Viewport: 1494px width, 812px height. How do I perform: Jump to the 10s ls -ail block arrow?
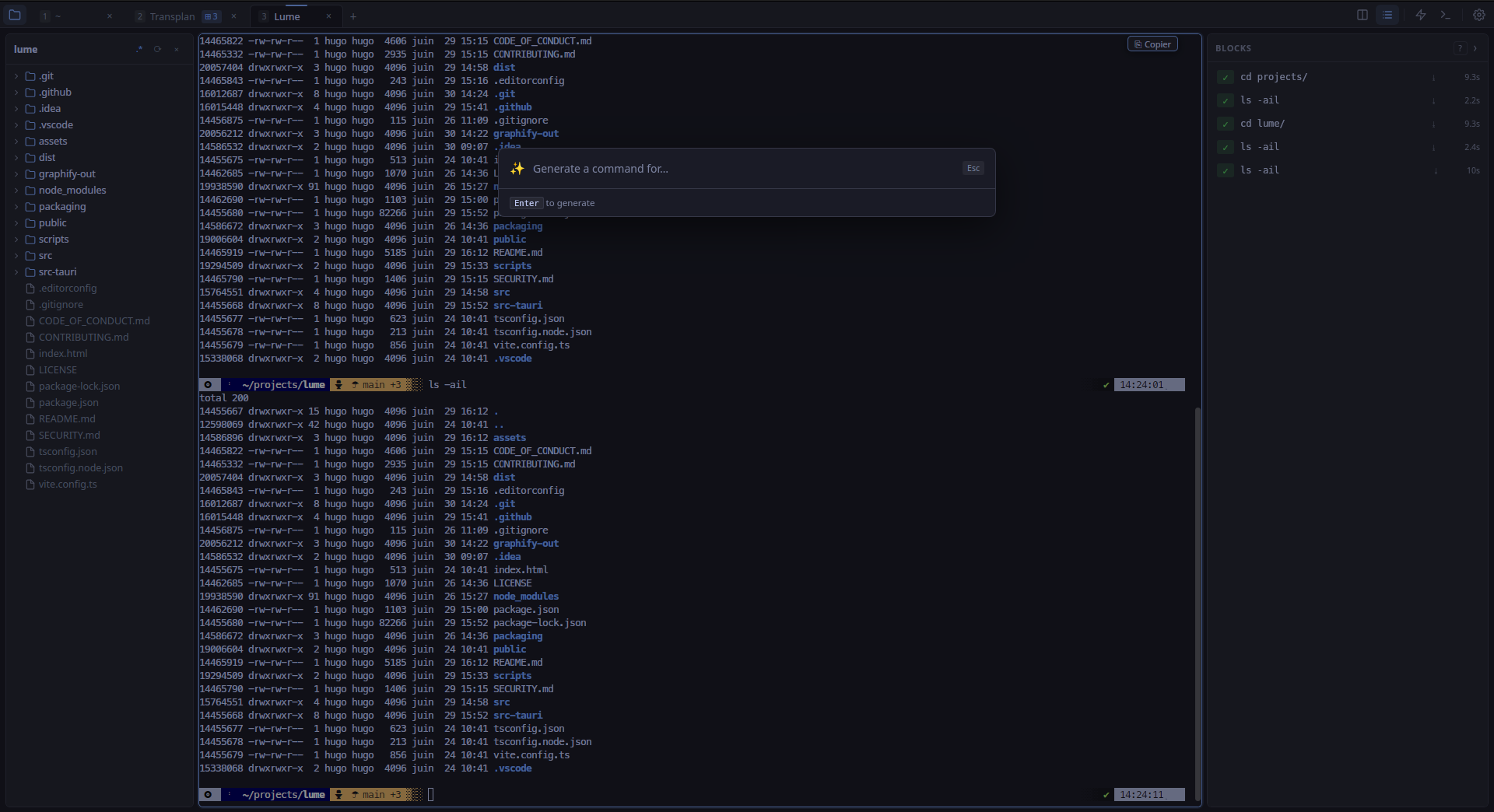pos(1436,170)
